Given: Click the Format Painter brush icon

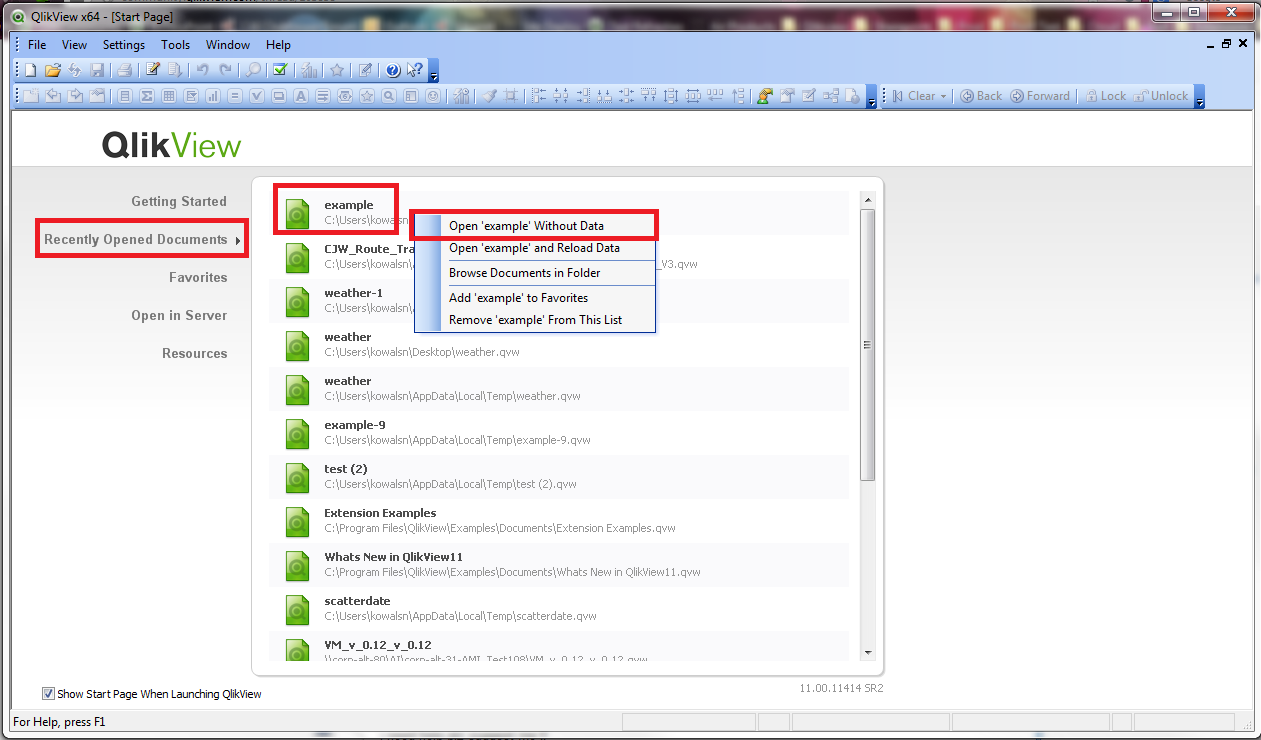Looking at the screenshot, I should (x=489, y=96).
